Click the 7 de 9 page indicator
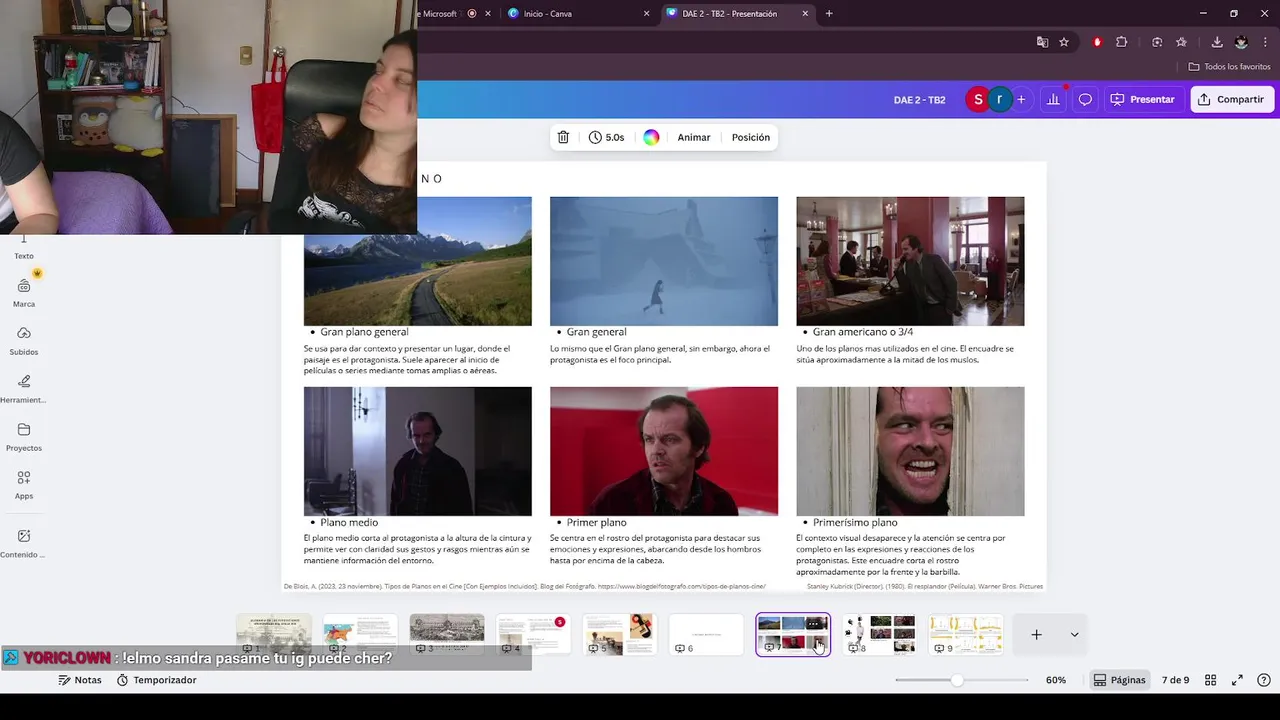This screenshot has width=1280, height=720. coord(1175,680)
